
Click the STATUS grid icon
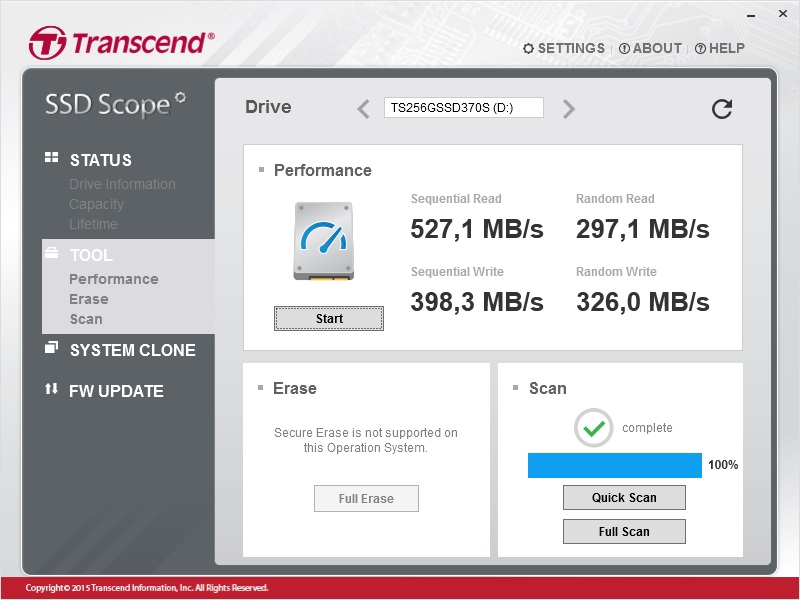point(51,157)
